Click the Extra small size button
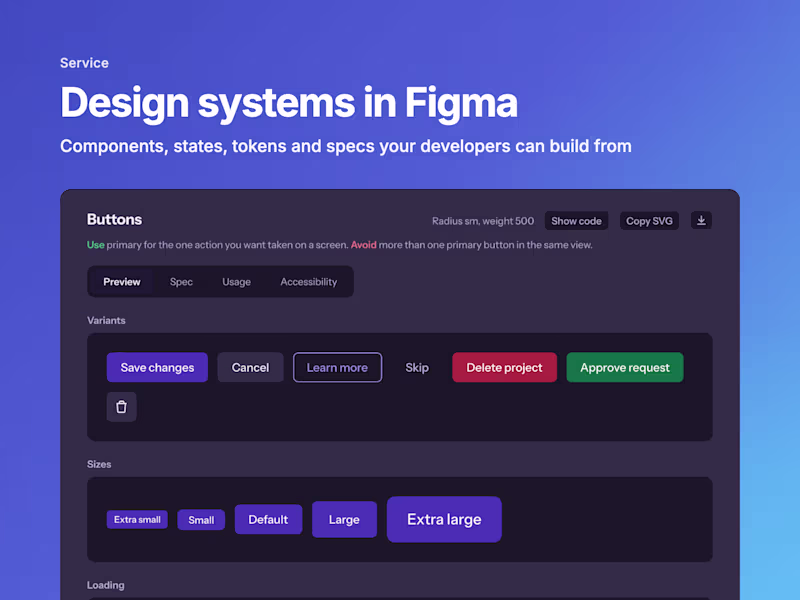 point(137,519)
